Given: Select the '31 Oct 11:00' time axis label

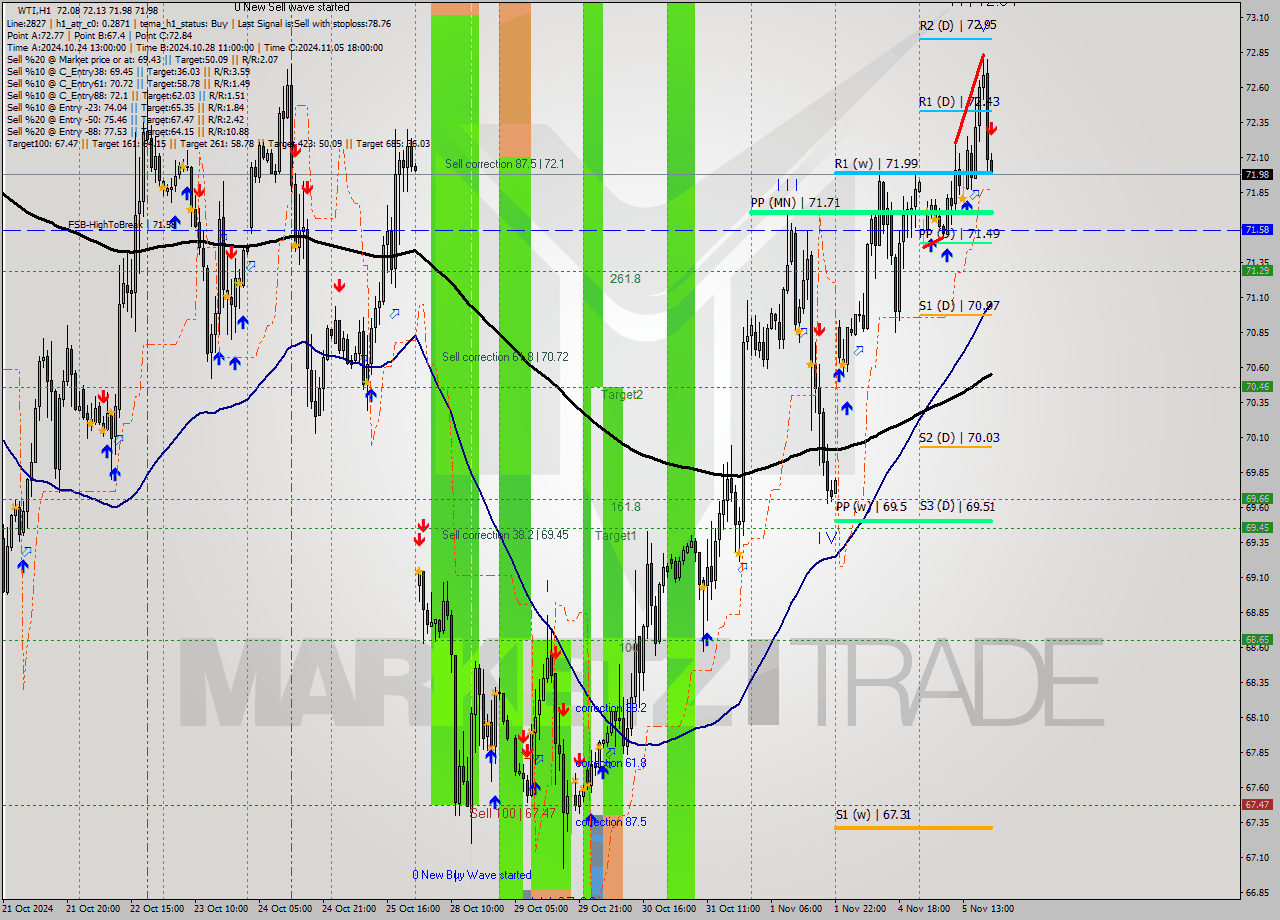Looking at the screenshot, I should point(732,909).
